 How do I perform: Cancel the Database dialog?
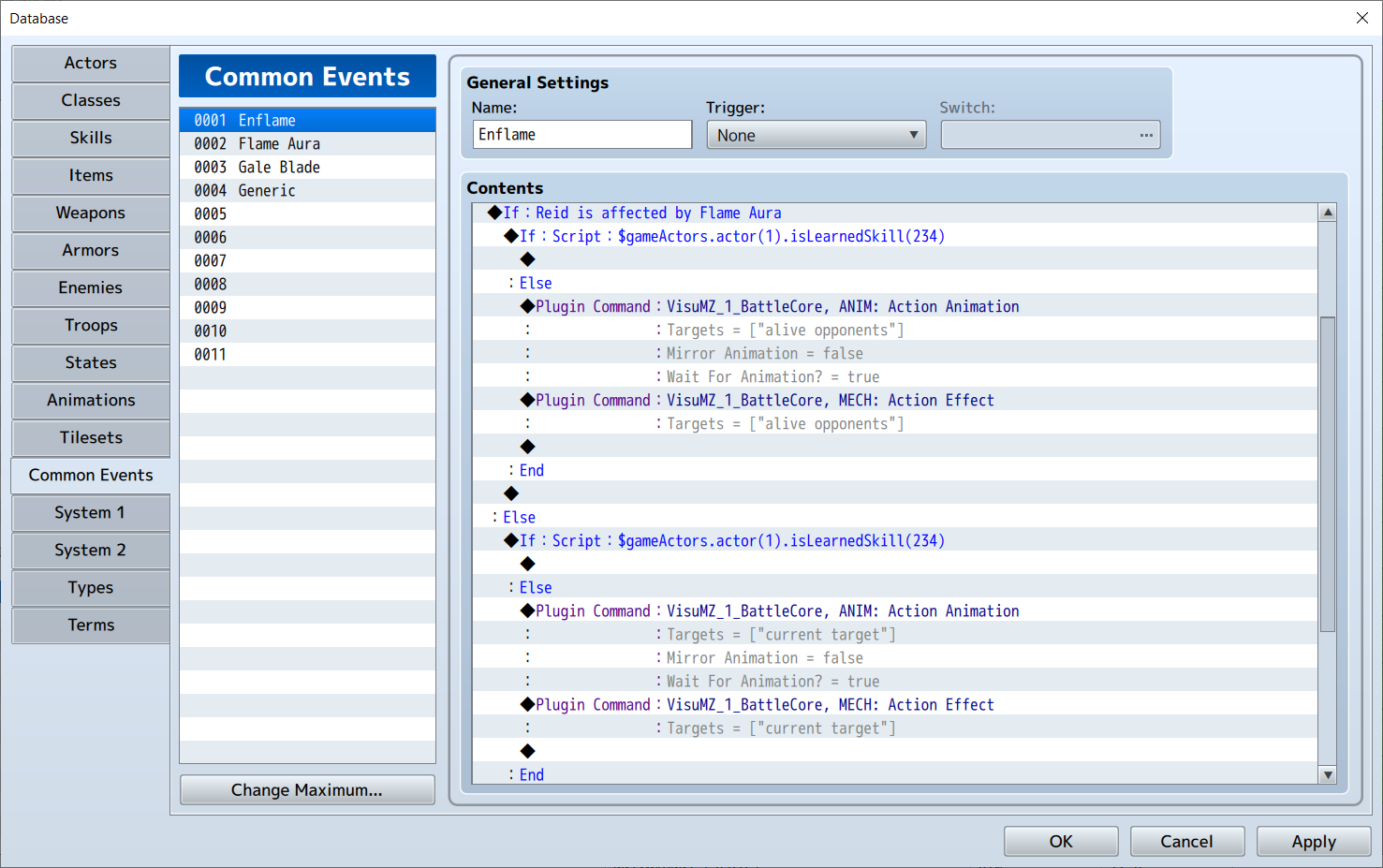point(1187,842)
